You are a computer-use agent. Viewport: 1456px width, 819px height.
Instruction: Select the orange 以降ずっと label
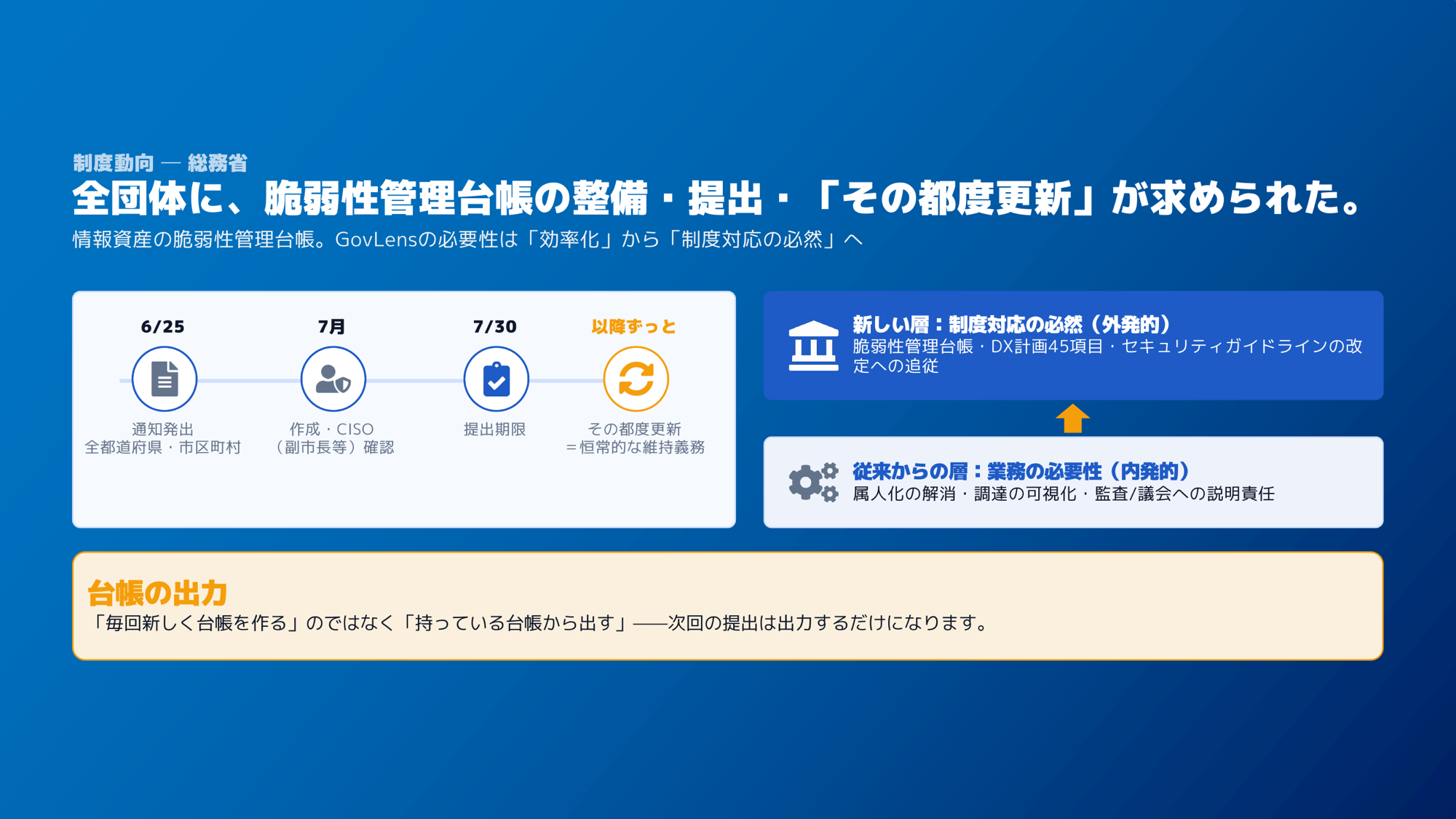point(634,327)
